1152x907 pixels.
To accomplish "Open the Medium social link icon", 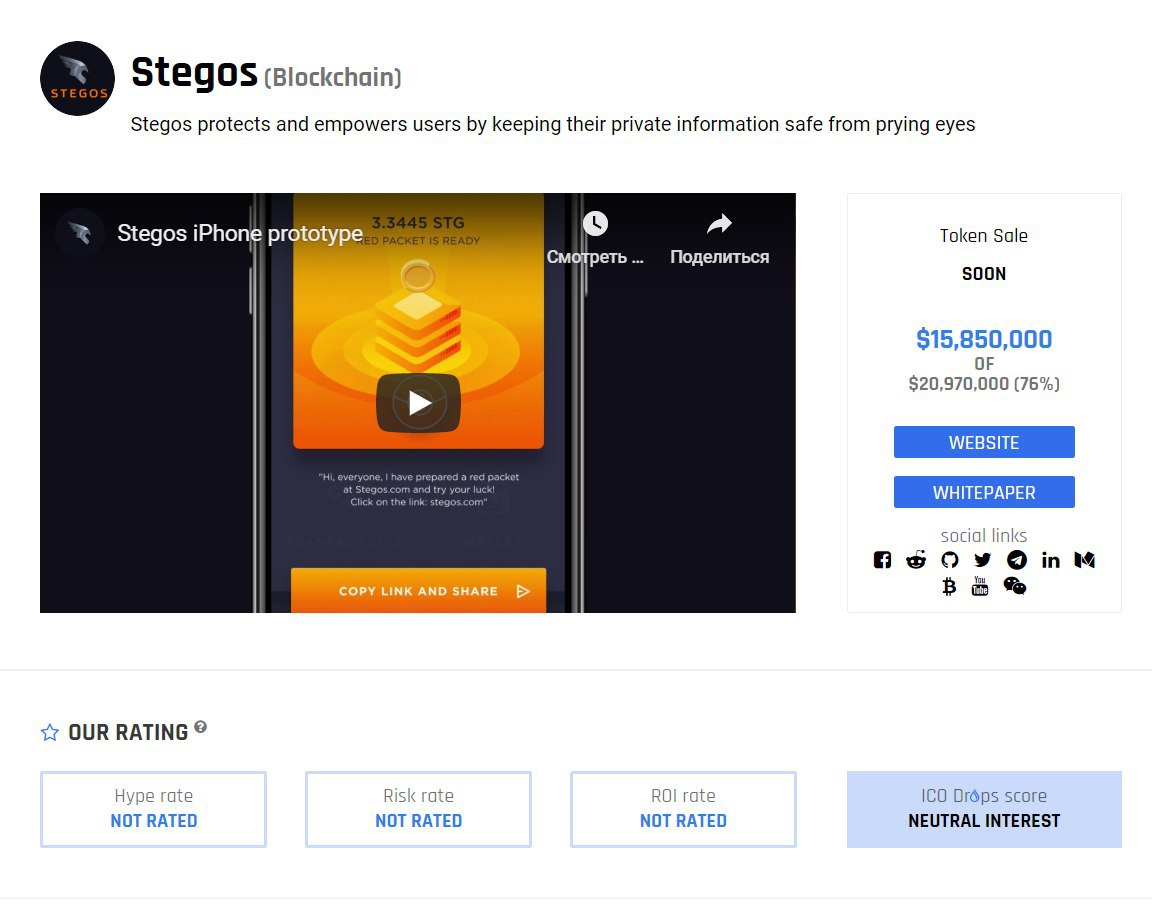I will [x=1084, y=560].
